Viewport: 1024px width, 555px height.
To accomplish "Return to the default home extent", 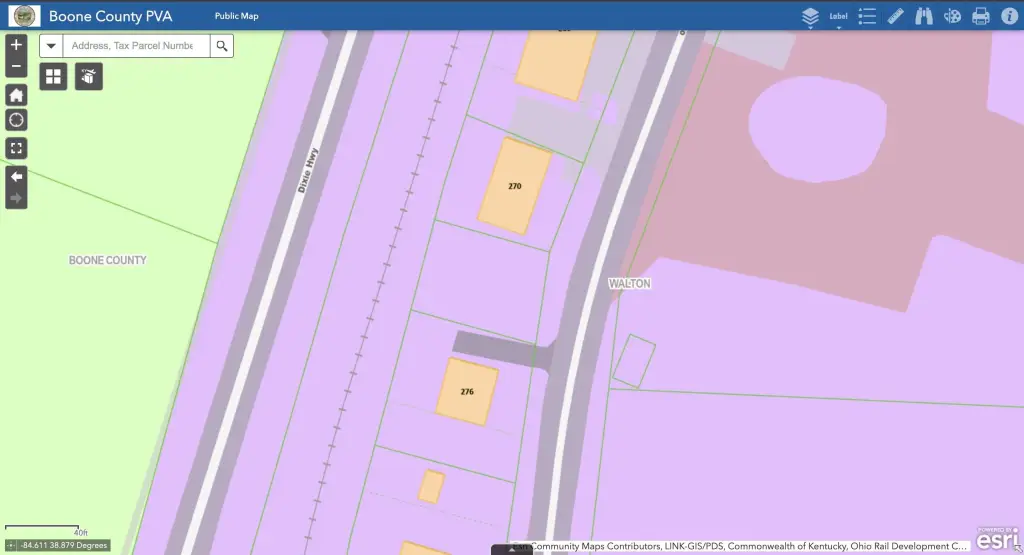I will pos(16,95).
